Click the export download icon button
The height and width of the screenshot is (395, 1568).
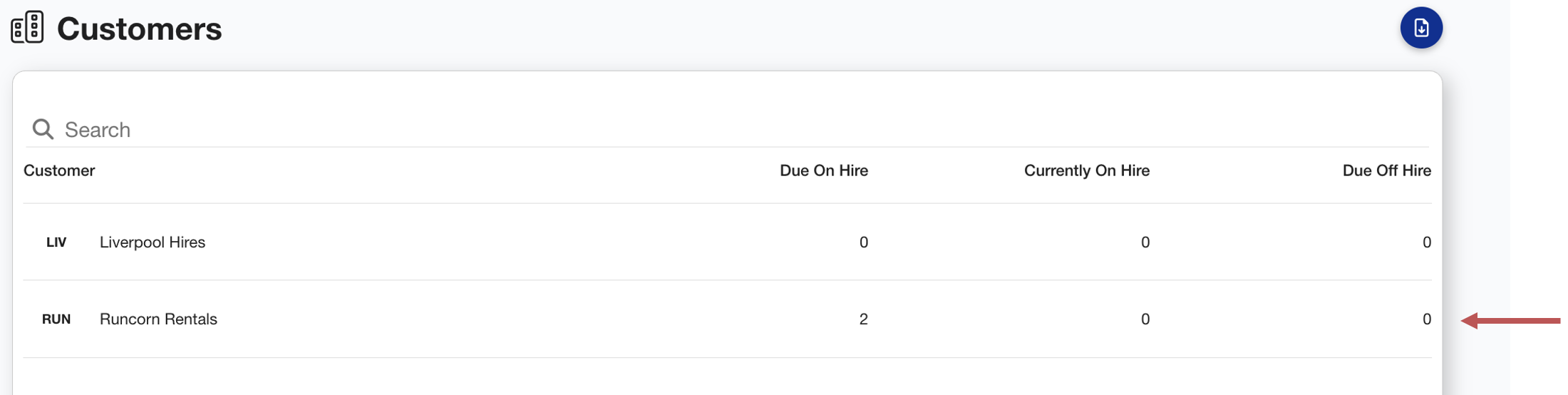pyautogui.click(x=1420, y=28)
